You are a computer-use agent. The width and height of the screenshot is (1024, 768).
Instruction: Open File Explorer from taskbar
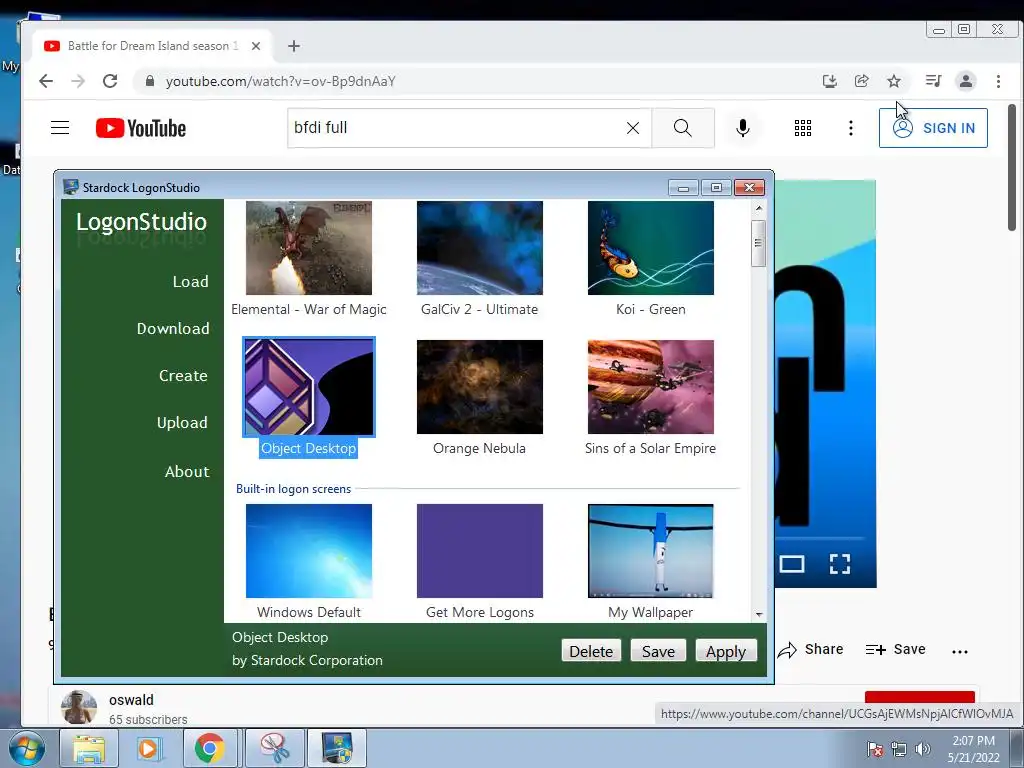tap(89, 748)
